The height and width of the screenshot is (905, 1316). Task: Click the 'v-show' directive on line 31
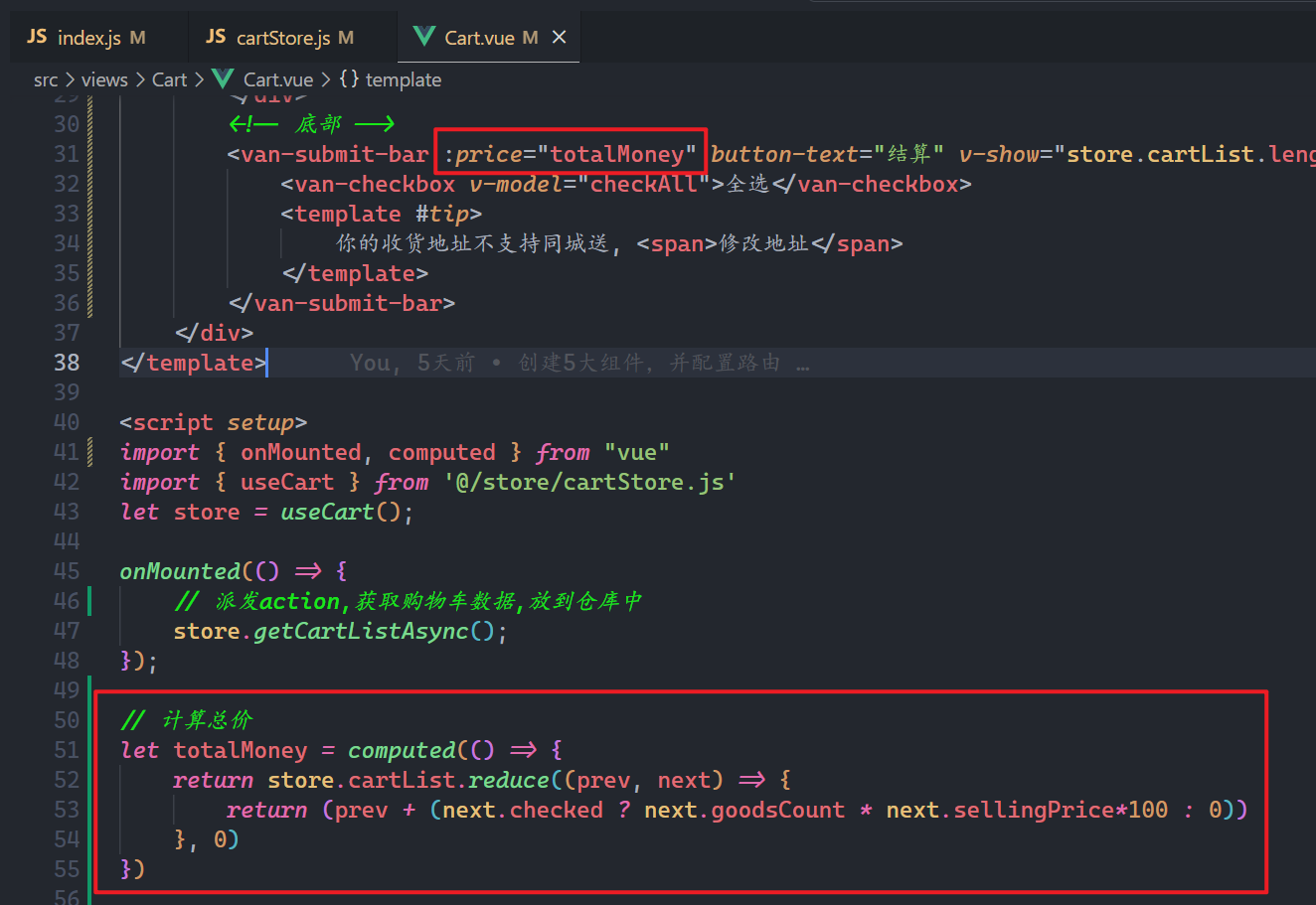999,154
